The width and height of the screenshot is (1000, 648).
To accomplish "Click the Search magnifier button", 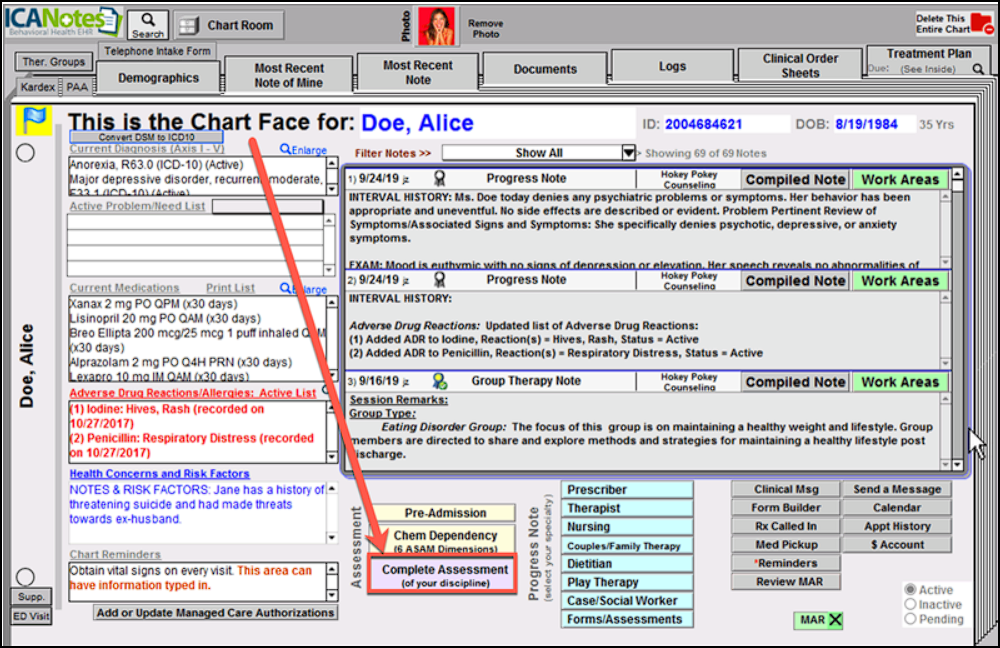I will coord(148,25).
